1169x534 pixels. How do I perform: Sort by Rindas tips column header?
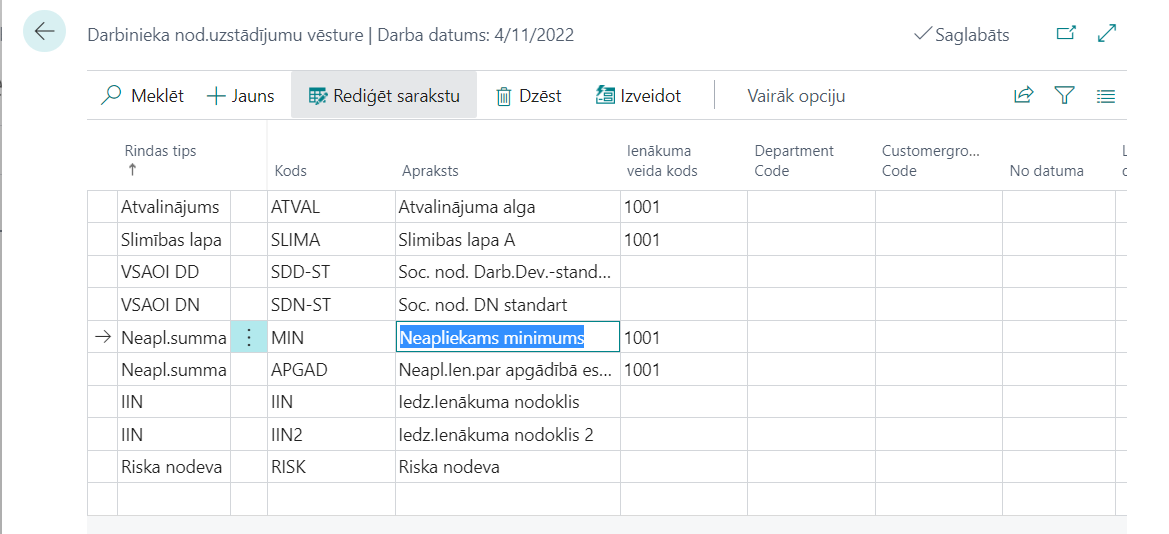pos(160,152)
